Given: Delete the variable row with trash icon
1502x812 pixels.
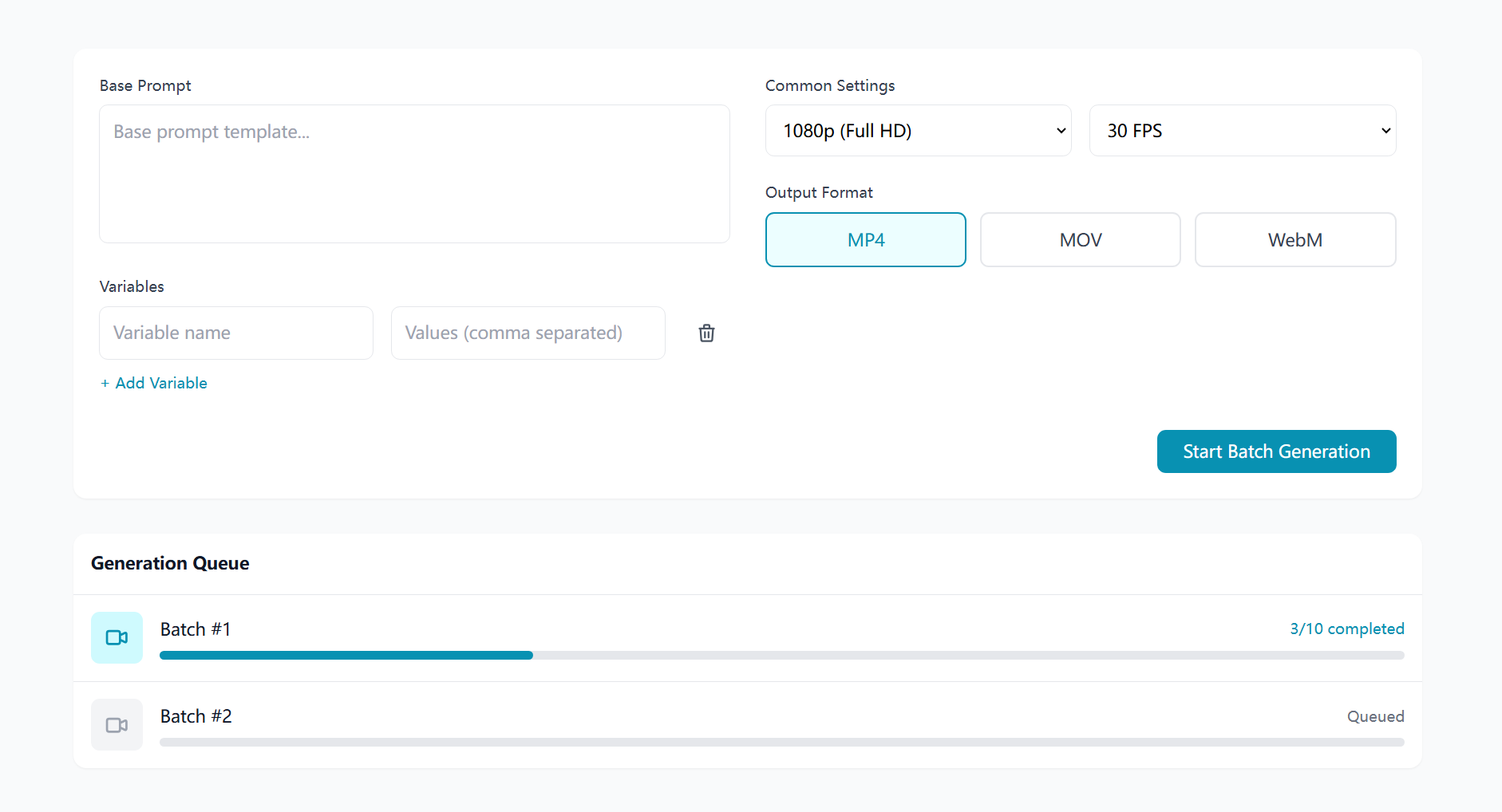Looking at the screenshot, I should point(706,333).
